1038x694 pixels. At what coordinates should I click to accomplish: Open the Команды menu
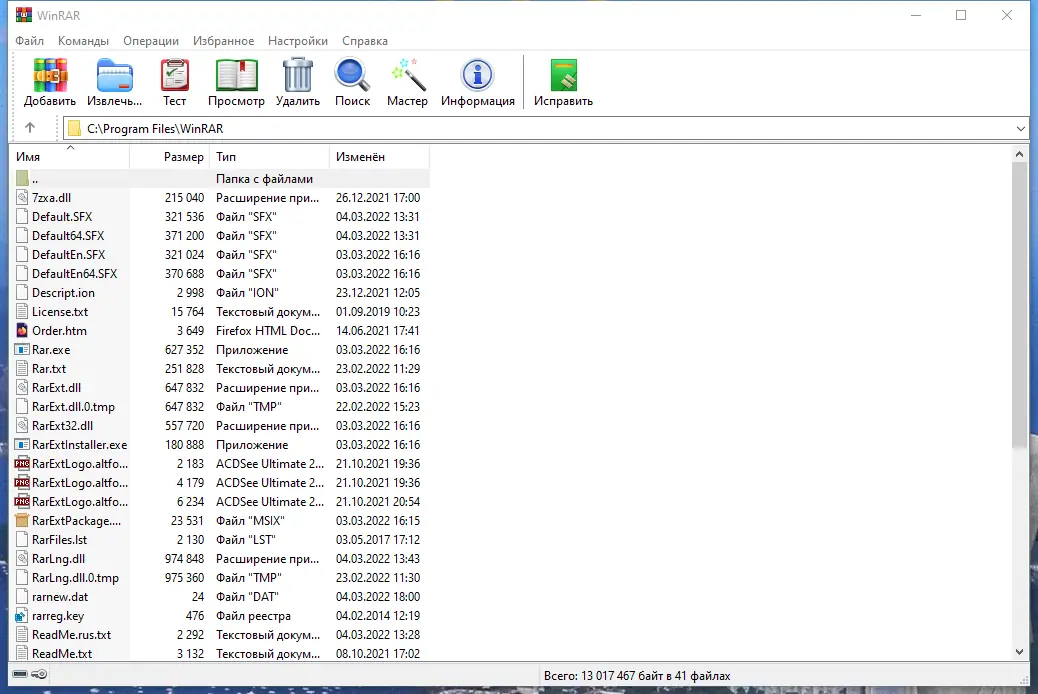tap(83, 41)
